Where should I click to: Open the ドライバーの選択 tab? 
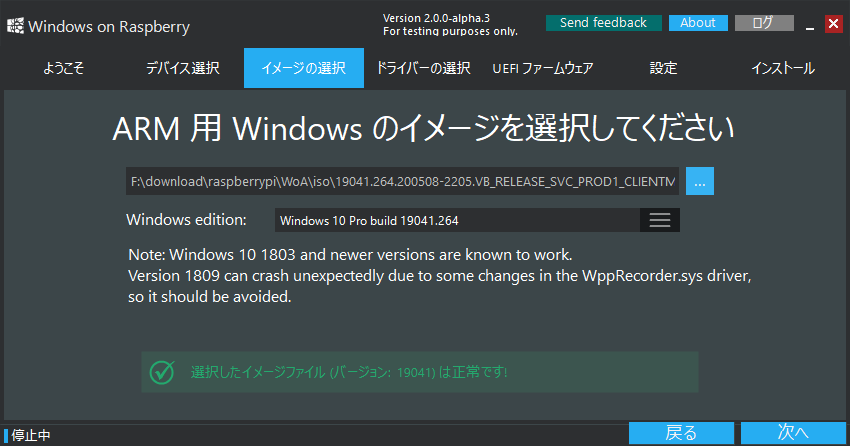tap(423, 68)
